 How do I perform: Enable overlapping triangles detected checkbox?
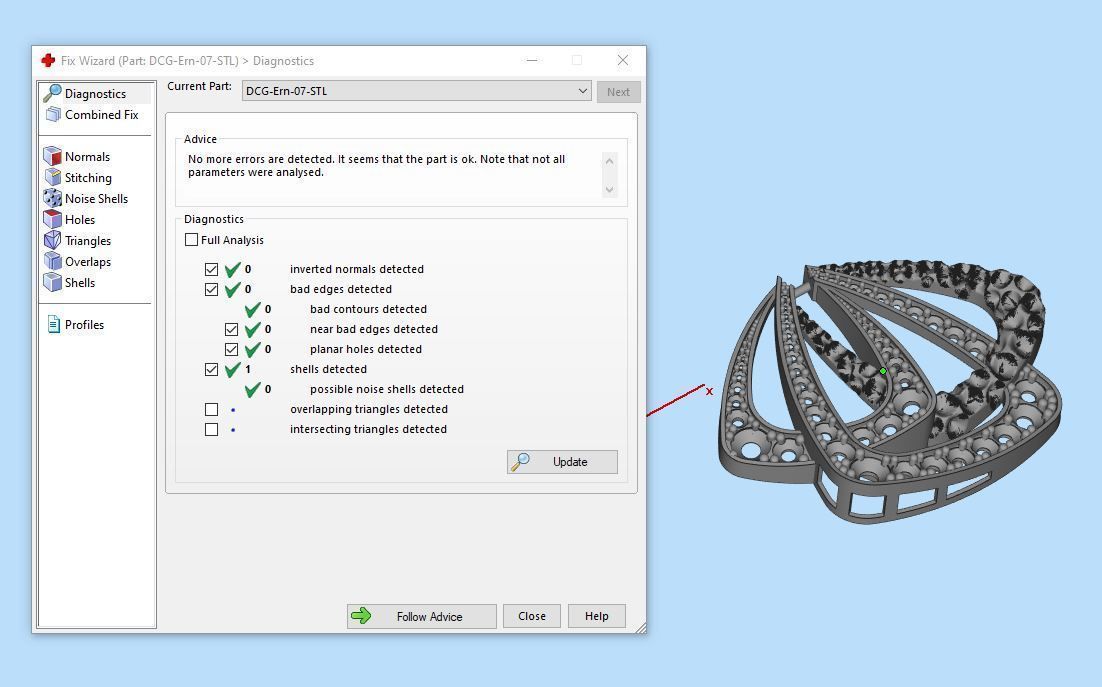click(212, 409)
